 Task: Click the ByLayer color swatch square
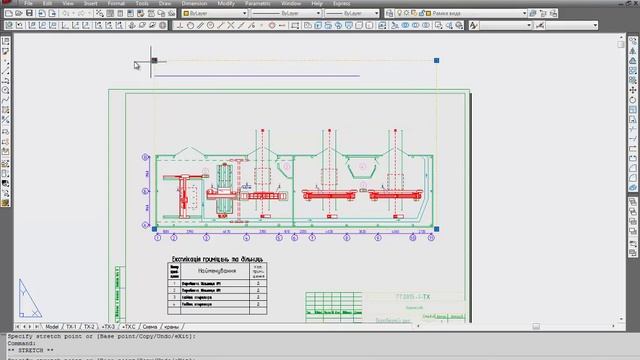coord(186,13)
